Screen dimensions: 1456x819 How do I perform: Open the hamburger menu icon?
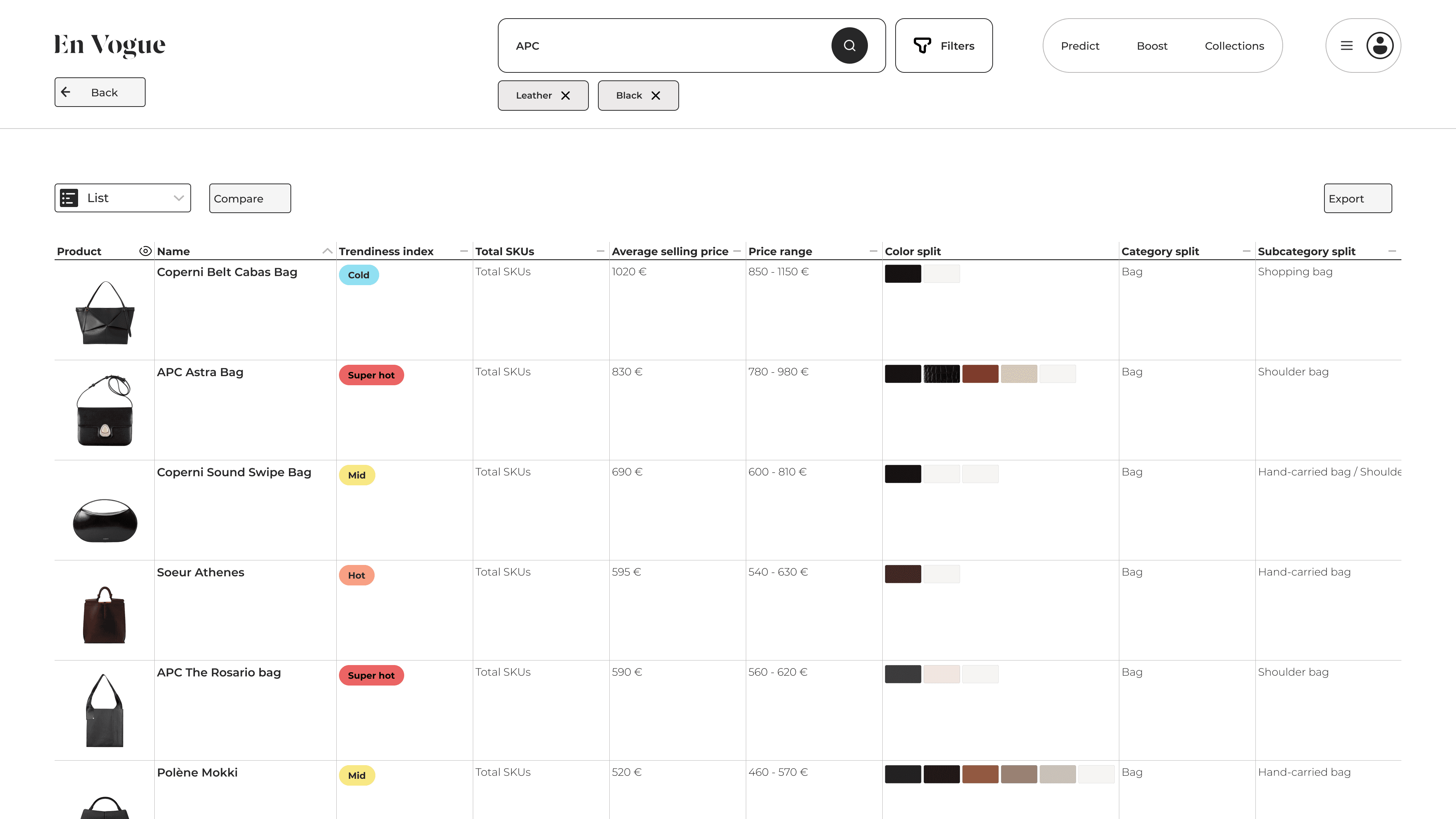[x=1346, y=46]
